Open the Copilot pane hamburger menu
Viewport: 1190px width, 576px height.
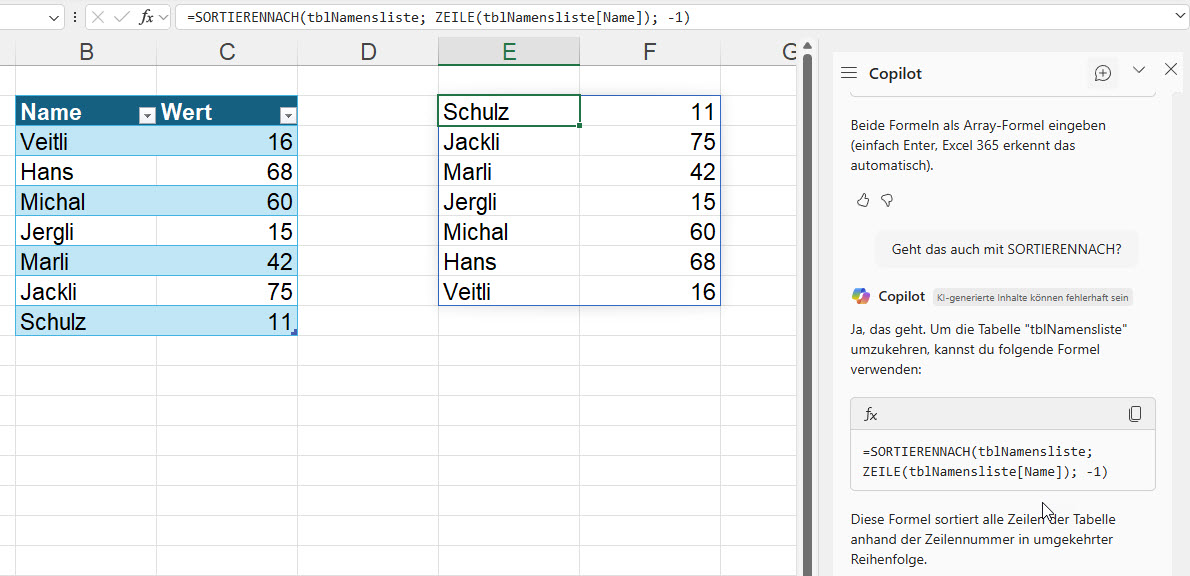[849, 73]
